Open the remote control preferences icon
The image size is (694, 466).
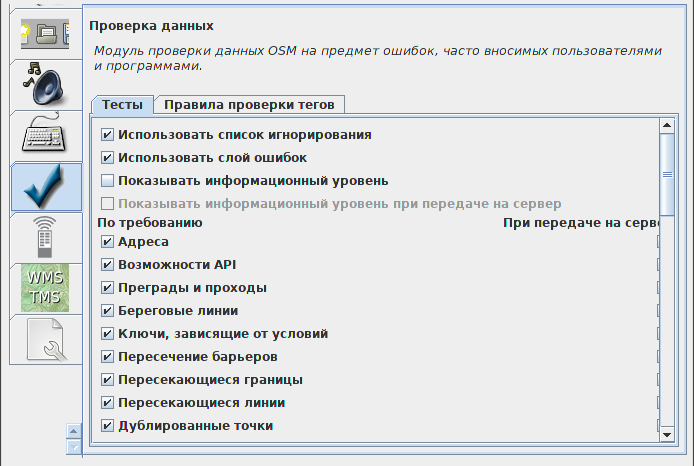pos(45,237)
